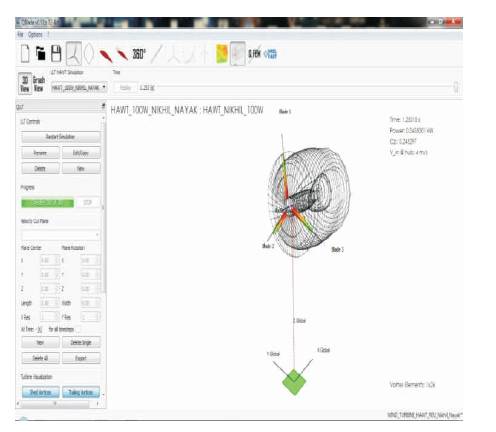Click Delete in the LLT Controls

click(x=40, y=168)
